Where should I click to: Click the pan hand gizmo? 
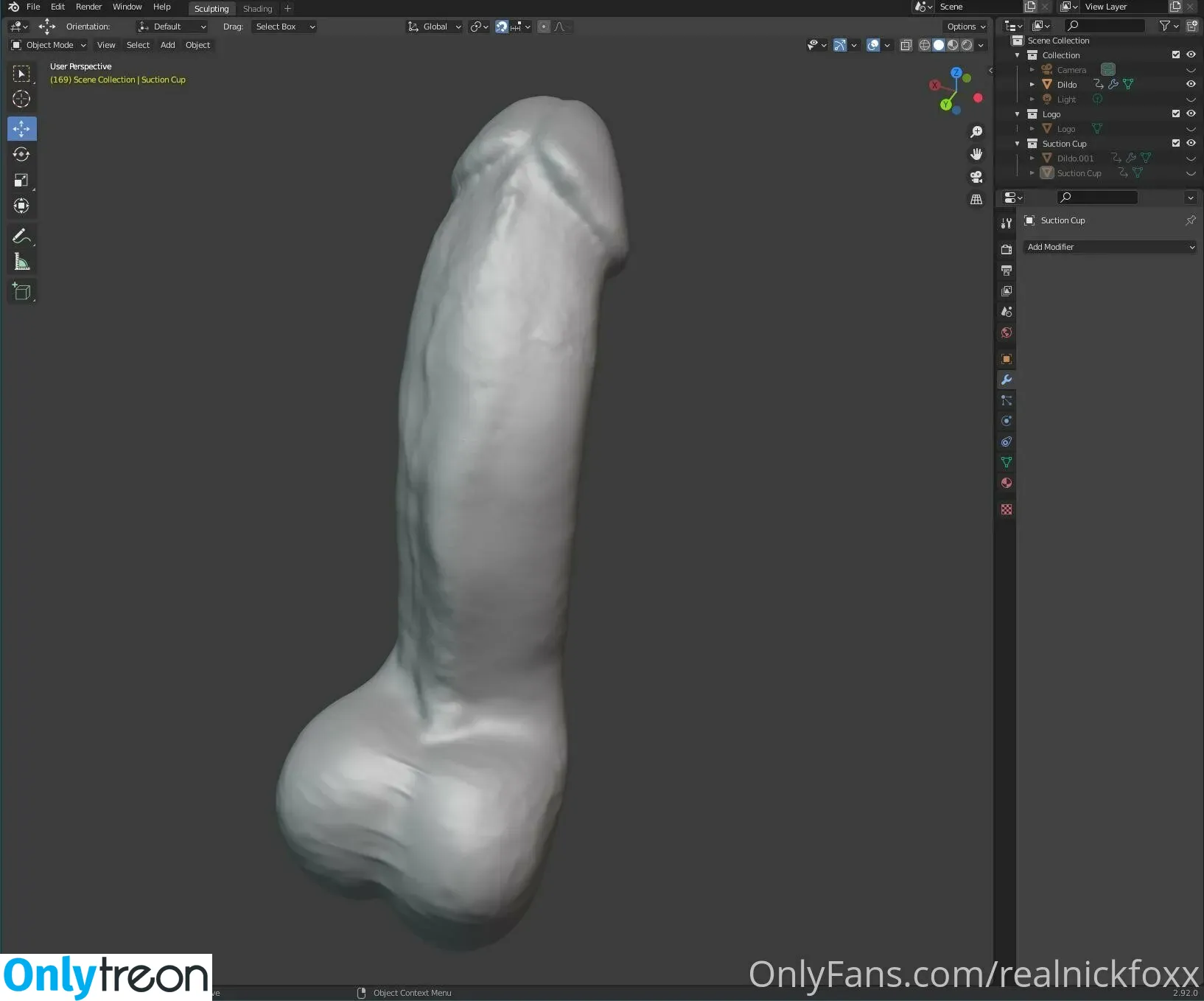(x=976, y=154)
